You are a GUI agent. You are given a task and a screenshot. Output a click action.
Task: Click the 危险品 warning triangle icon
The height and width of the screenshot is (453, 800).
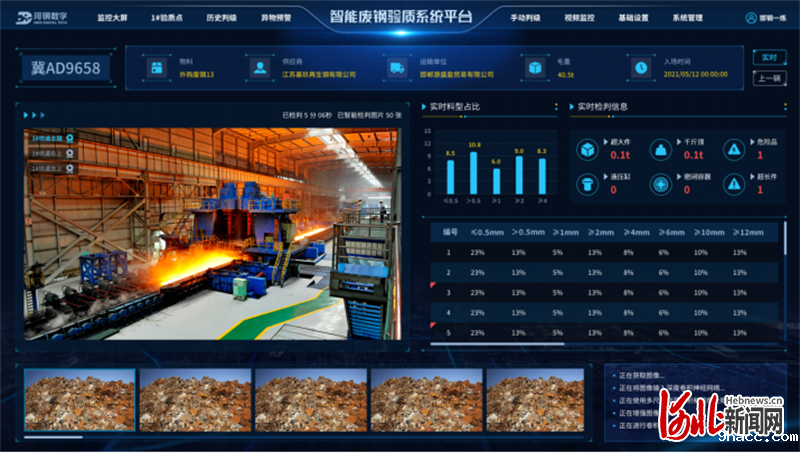tap(734, 150)
